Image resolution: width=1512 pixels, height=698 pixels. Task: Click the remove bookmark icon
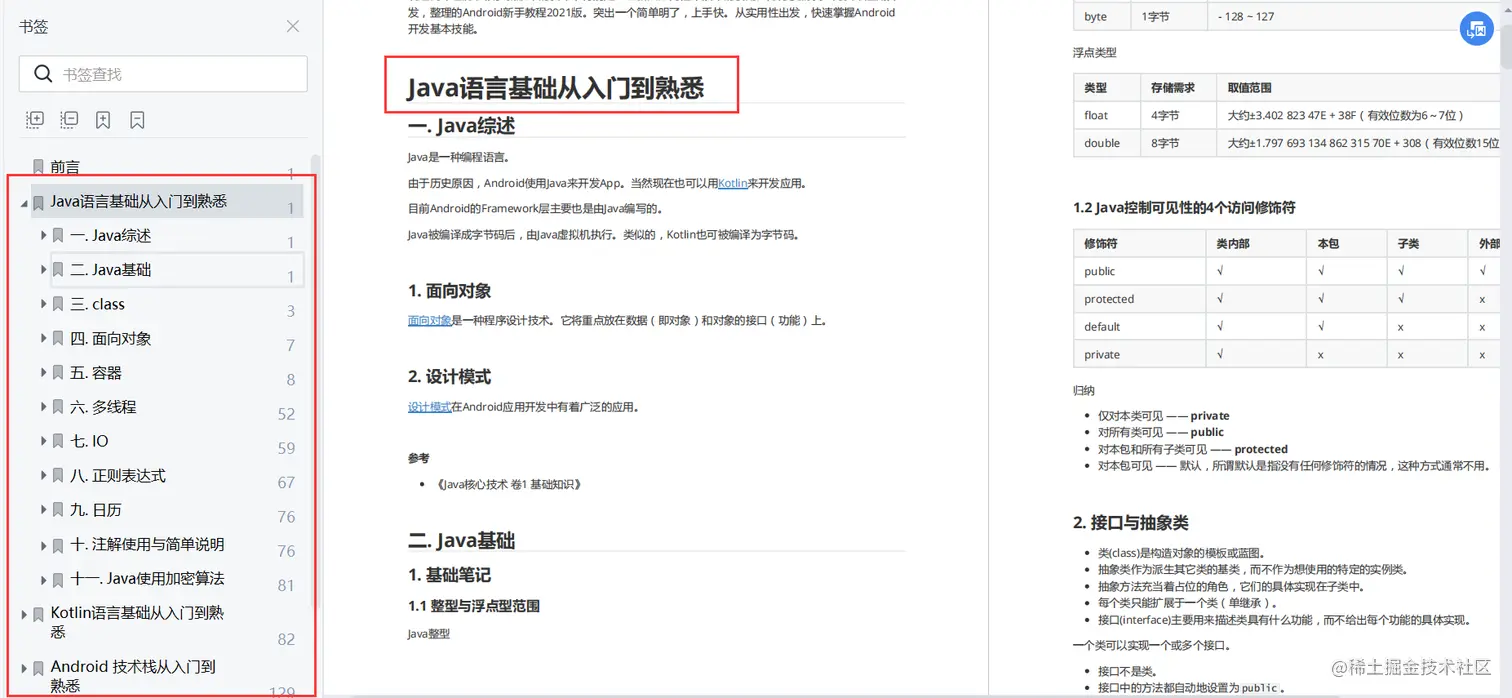(137, 119)
